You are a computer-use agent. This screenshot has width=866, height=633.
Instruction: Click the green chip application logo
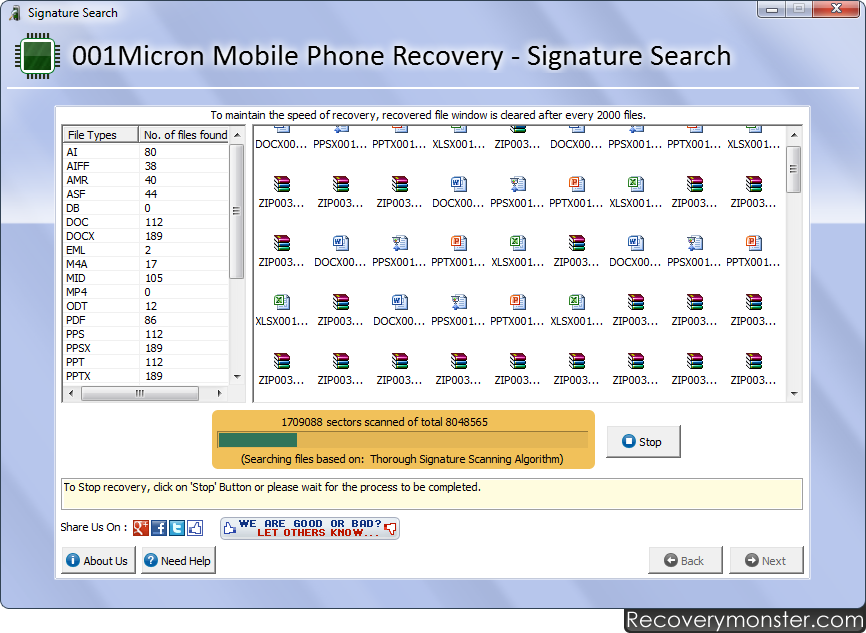click(x=38, y=56)
